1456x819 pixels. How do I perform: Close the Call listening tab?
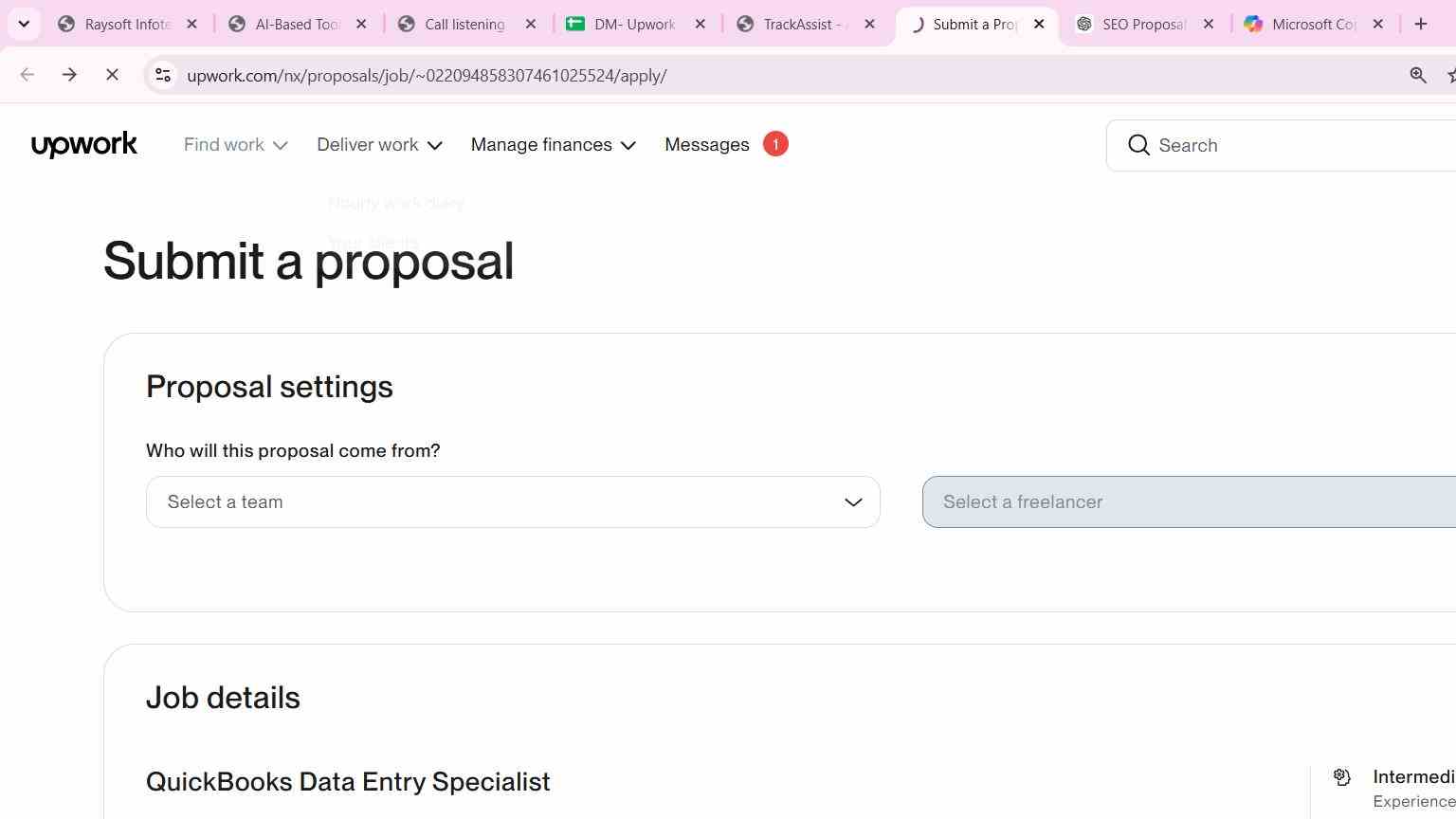tap(531, 24)
